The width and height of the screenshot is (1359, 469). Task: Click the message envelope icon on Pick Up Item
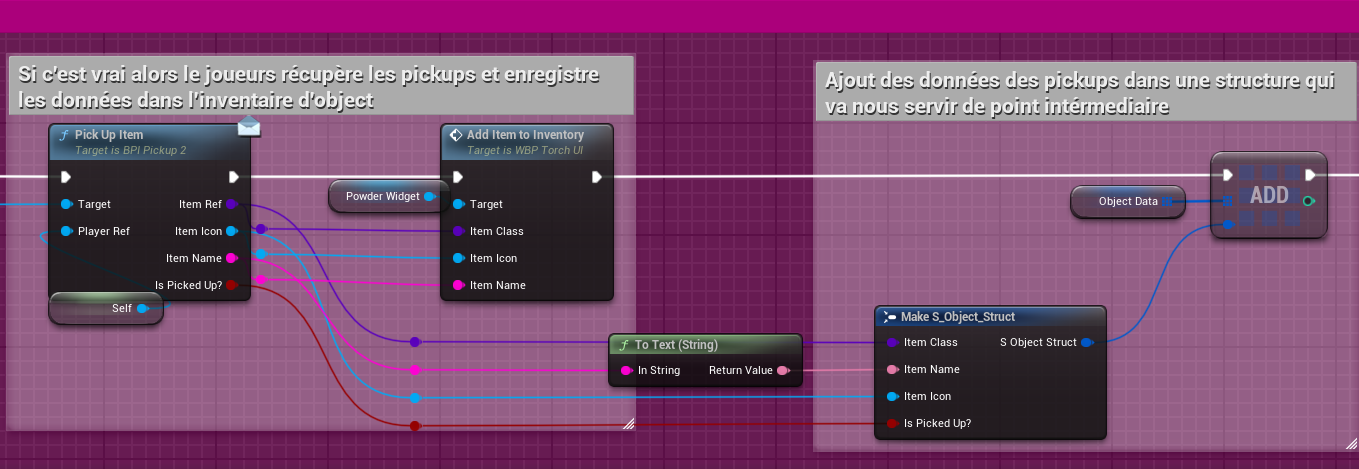click(249, 125)
